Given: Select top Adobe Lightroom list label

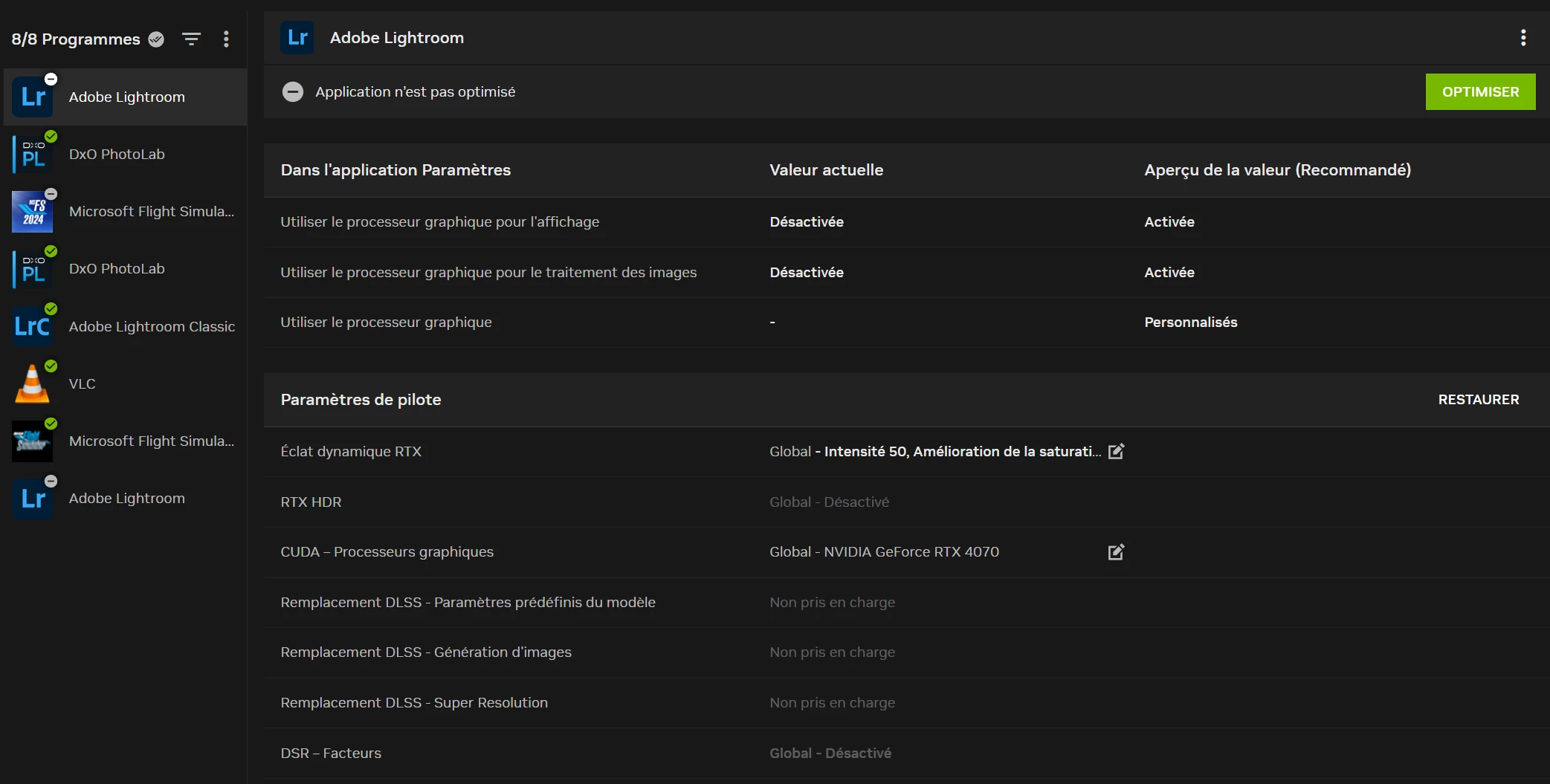Looking at the screenshot, I should pyautogui.click(x=127, y=97).
